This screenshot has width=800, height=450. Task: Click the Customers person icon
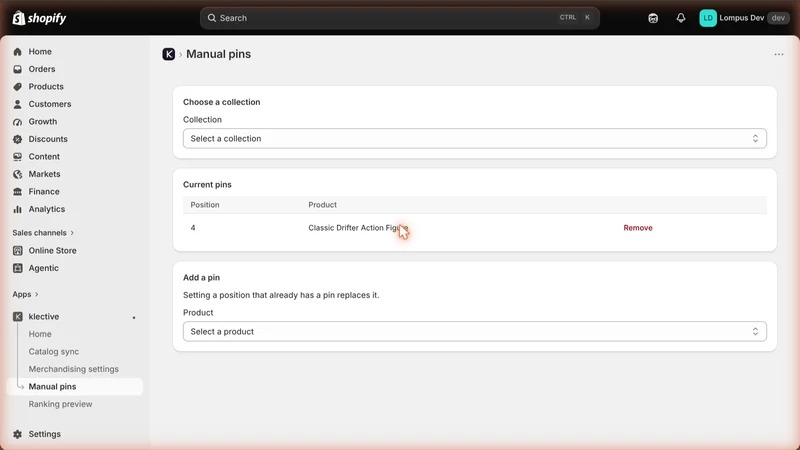18,104
